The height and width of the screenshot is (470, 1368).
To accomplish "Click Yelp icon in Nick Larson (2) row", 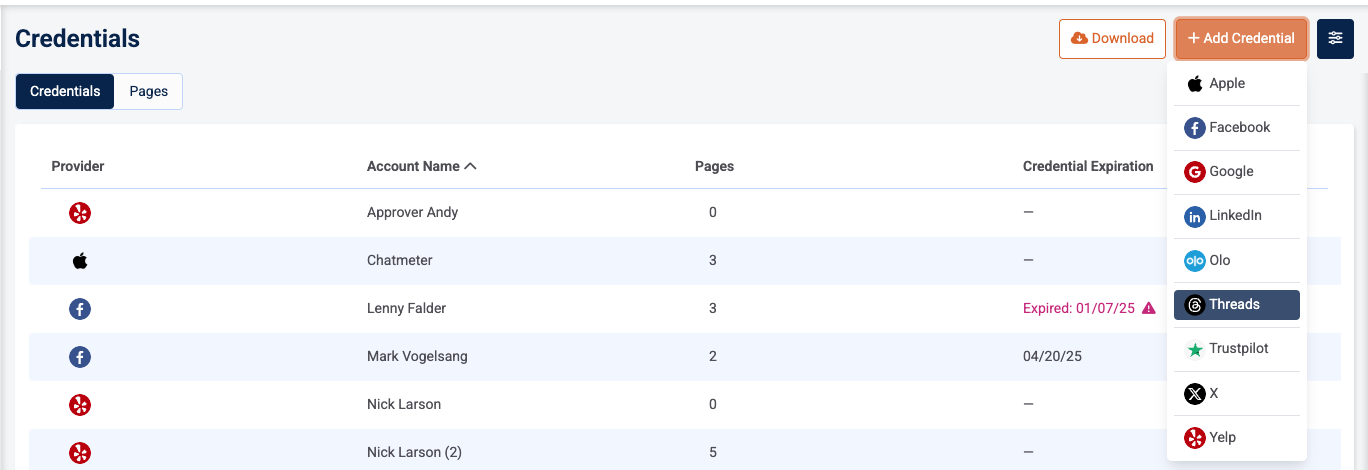I will (80, 453).
